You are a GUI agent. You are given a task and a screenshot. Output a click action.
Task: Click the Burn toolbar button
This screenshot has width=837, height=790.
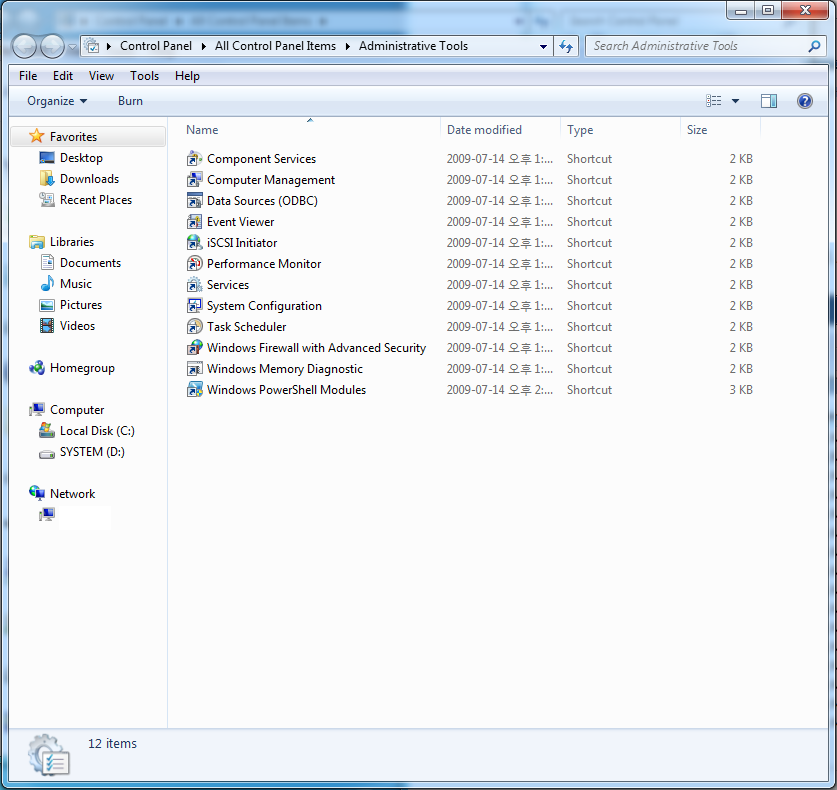pyautogui.click(x=130, y=101)
